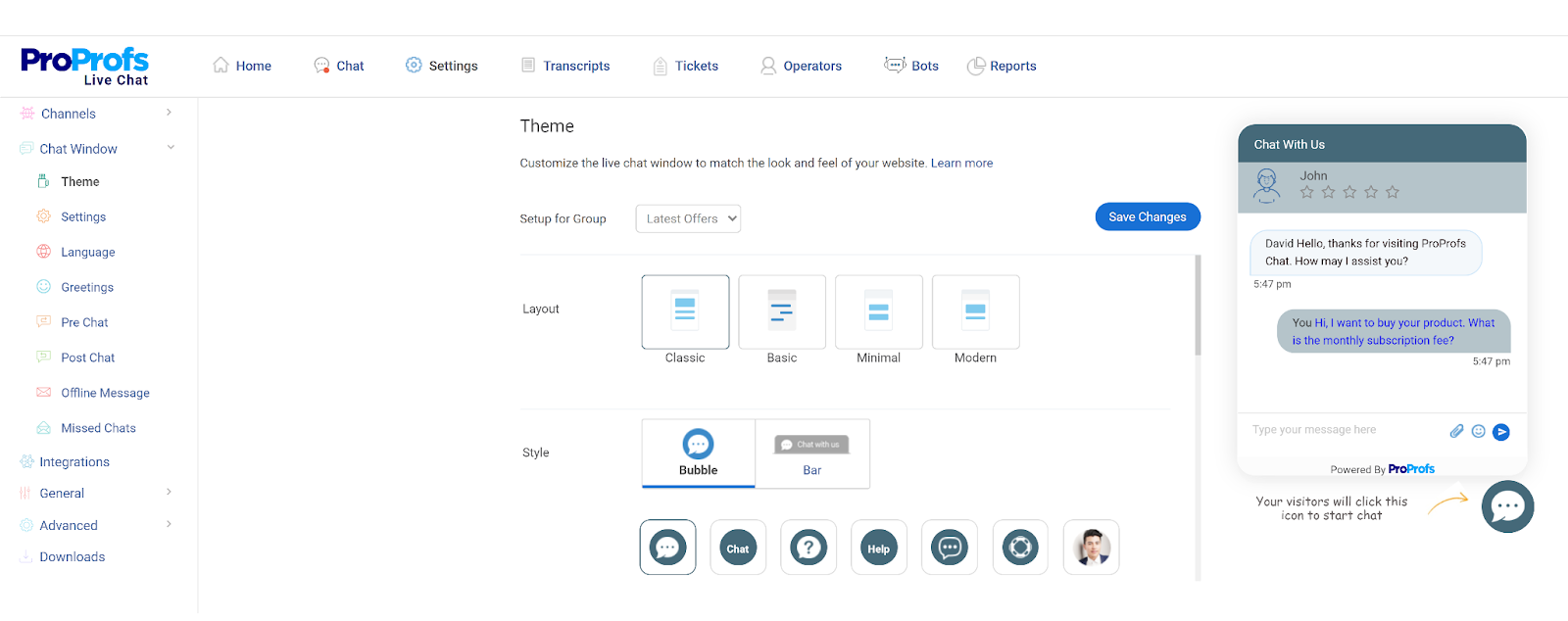
Task: Open the Operators page
Action: [x=801, y=66]
